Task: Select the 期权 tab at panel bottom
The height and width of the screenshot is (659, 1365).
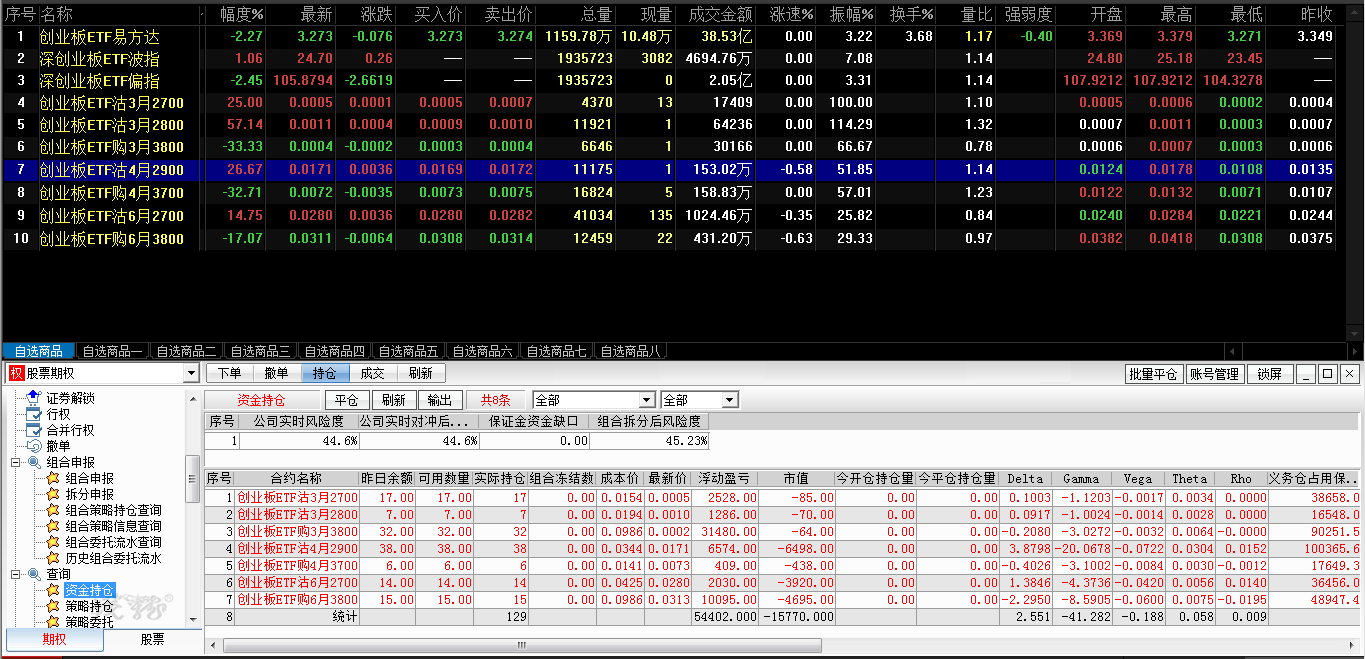Action: pyautogui.click(x=54, y=640)
